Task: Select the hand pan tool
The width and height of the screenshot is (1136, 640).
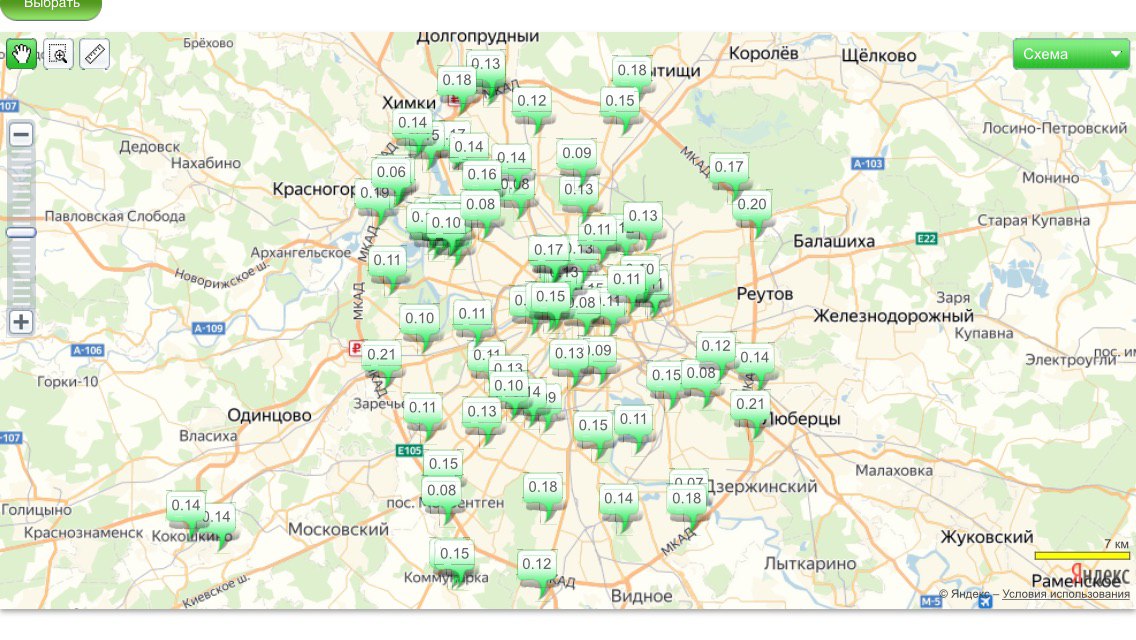Action: (x=22, y=54)
